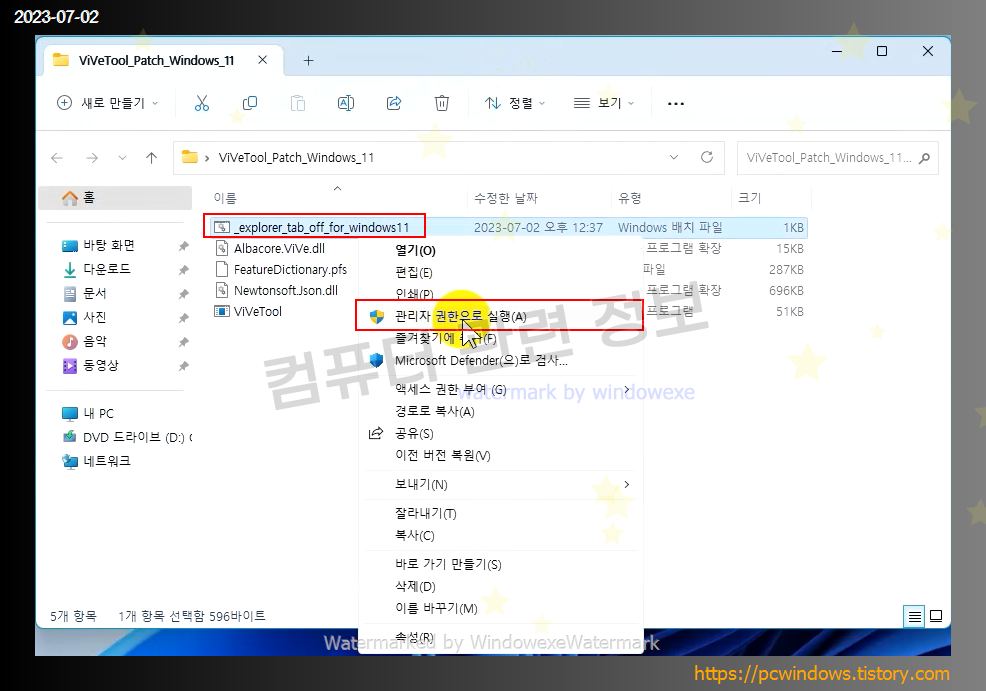Select 열기(O) in context menu
Screen dimensions: 986x691
(501, 250)
